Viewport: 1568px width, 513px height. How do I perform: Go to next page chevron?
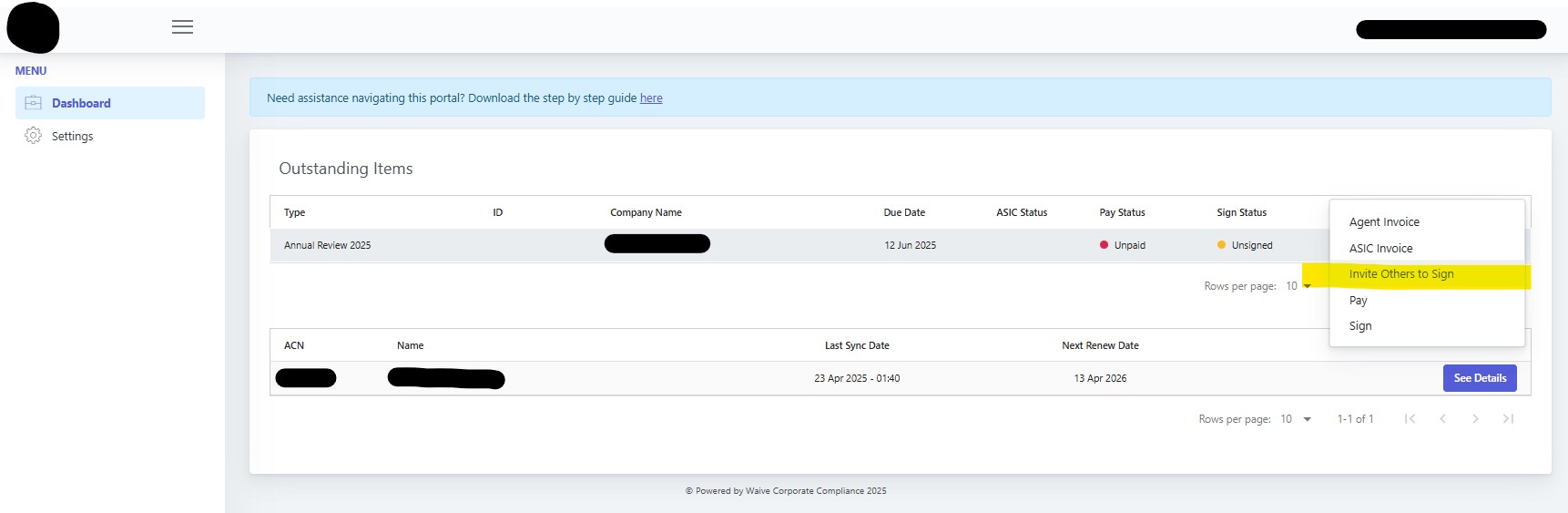[x=1475, y=419]
